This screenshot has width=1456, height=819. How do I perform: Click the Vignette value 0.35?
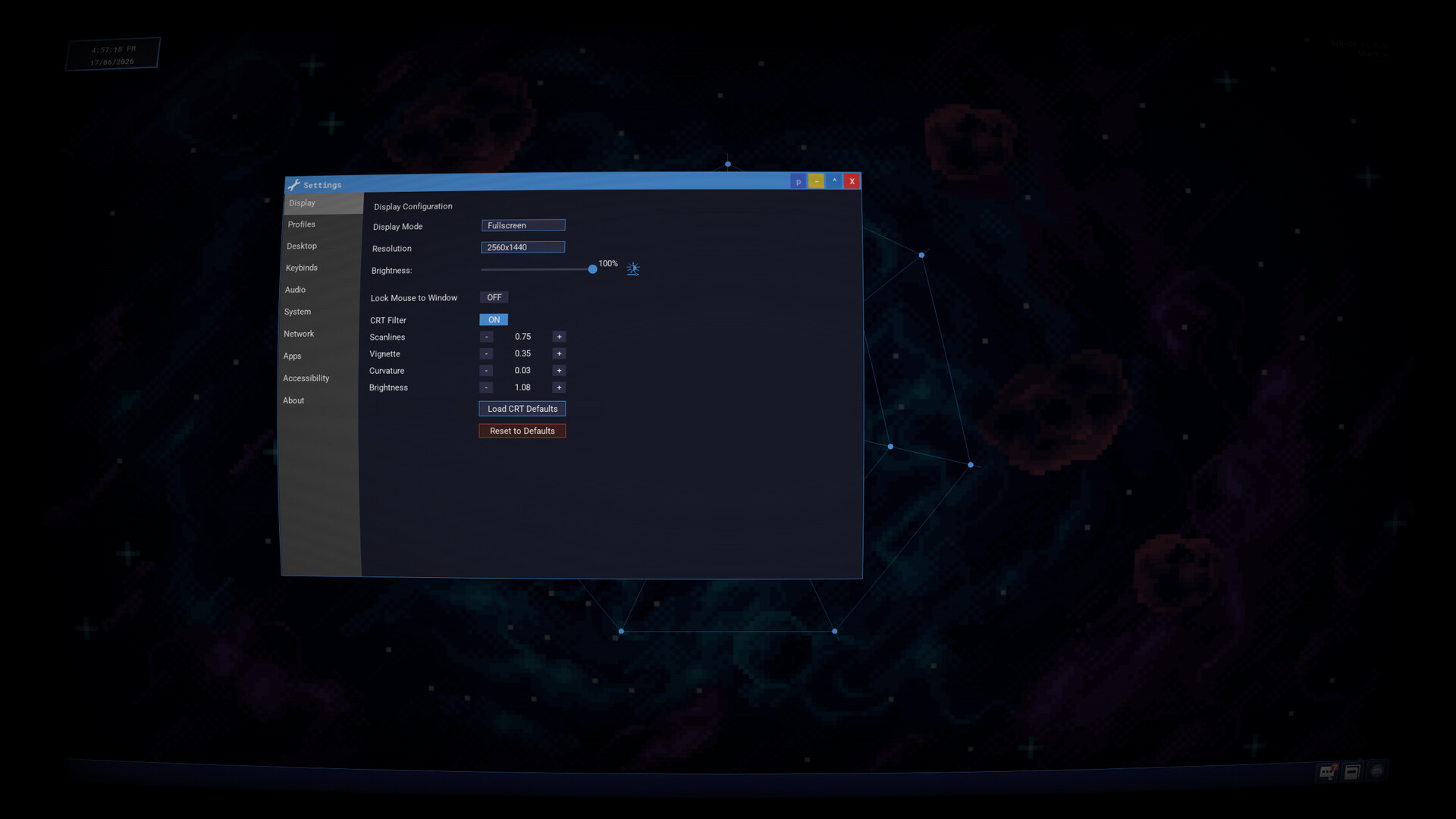click(522, 353)
